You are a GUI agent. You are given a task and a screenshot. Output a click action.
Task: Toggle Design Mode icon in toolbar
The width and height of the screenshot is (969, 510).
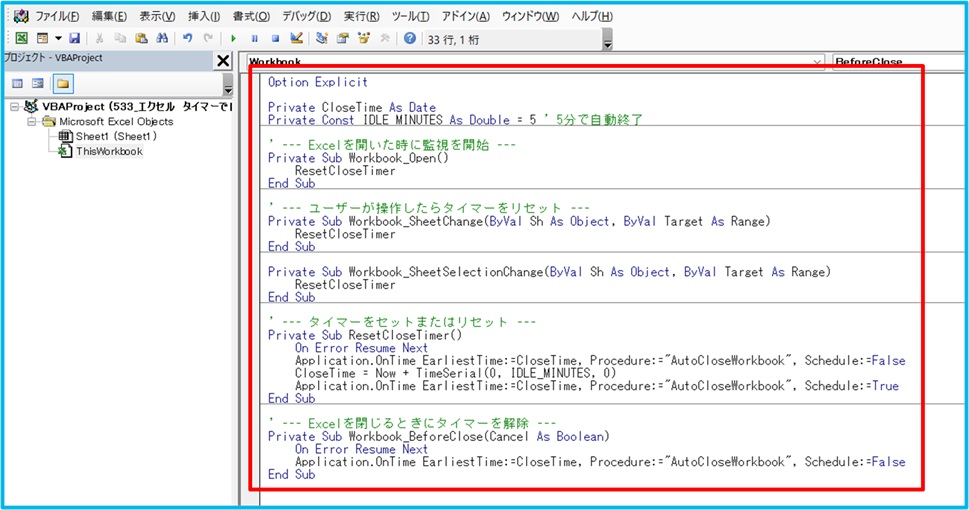[296, 38]
